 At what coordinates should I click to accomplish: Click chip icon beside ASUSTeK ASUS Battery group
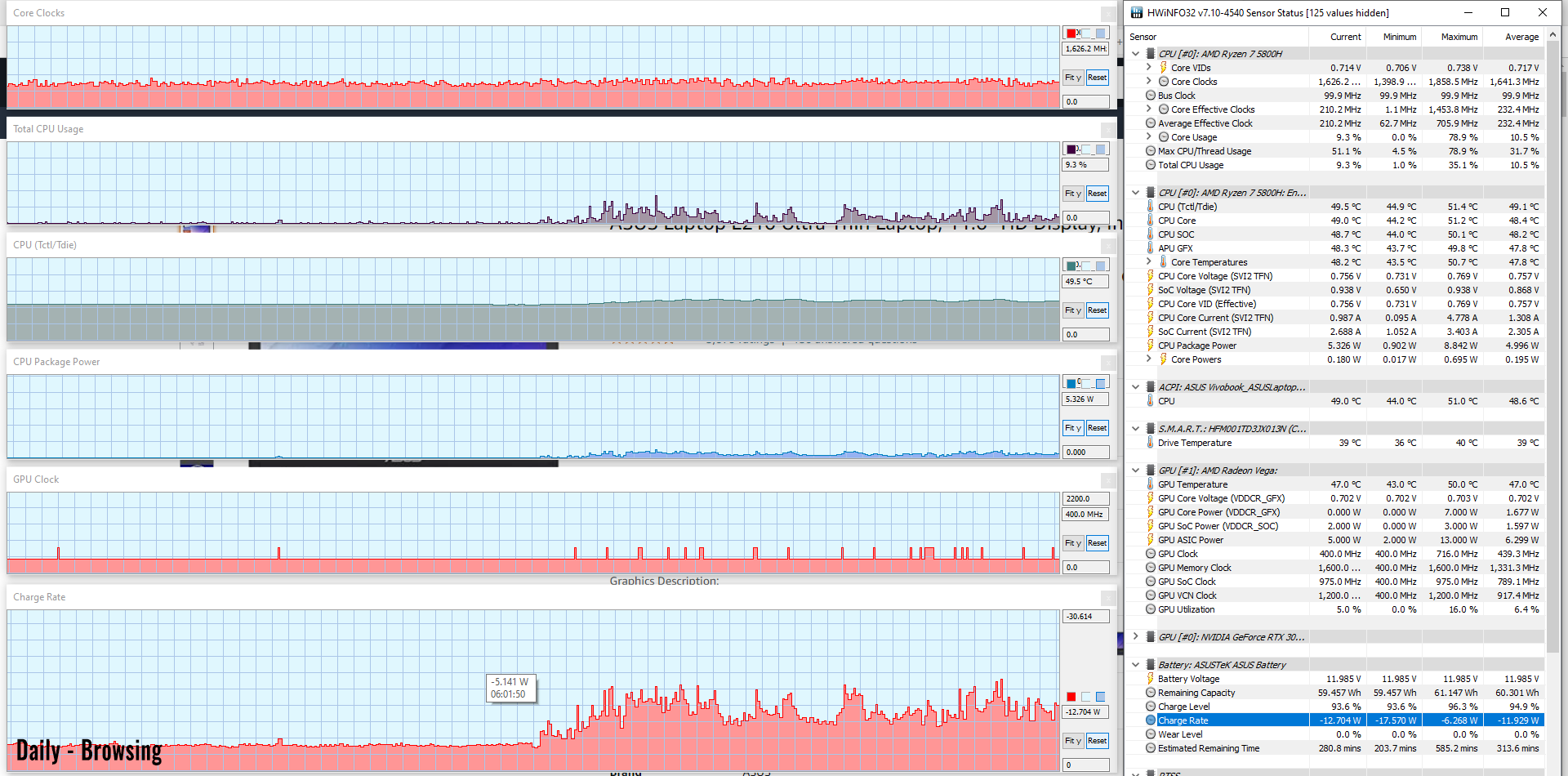[x=1151, y=665]
